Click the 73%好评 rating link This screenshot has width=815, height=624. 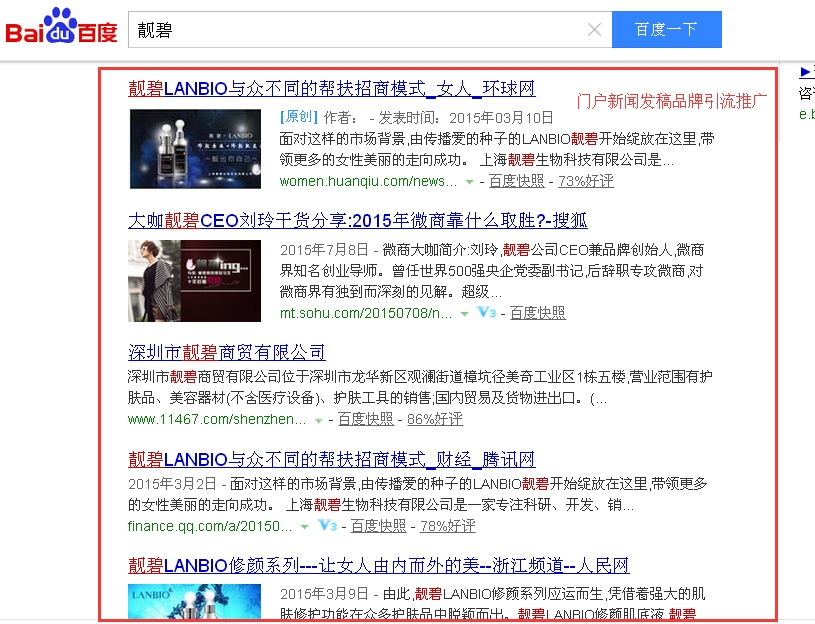(586, 181)
